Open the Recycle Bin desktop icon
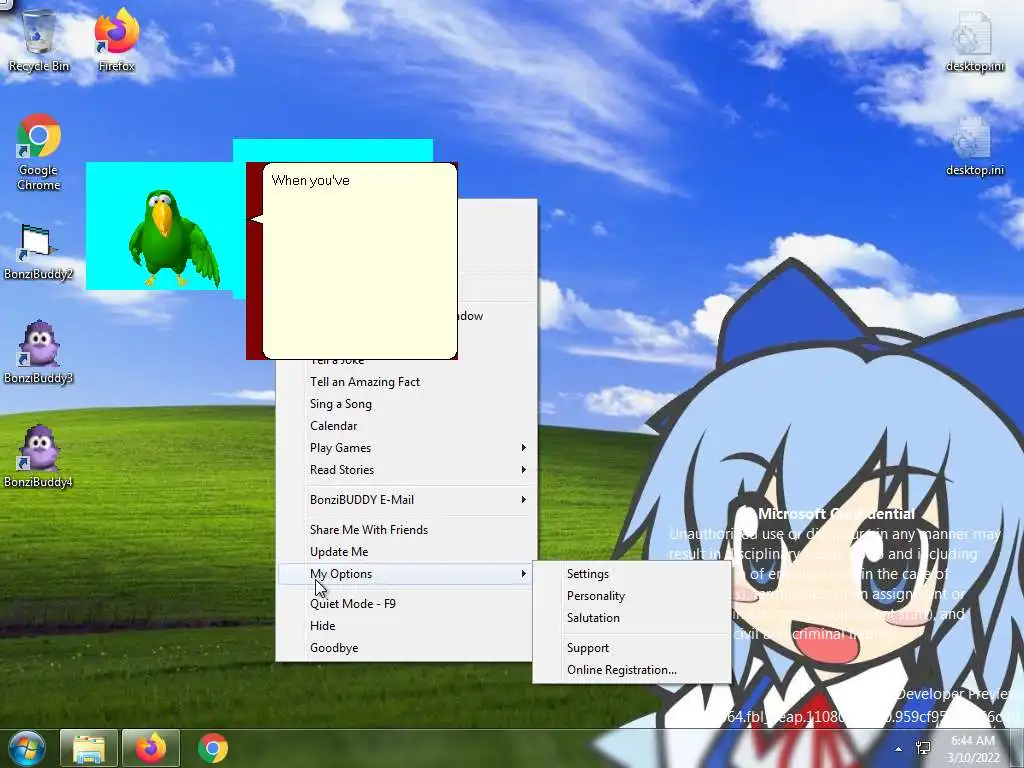Image resolution: width=1024 pixels, height=768 pixels. point(39,39)
